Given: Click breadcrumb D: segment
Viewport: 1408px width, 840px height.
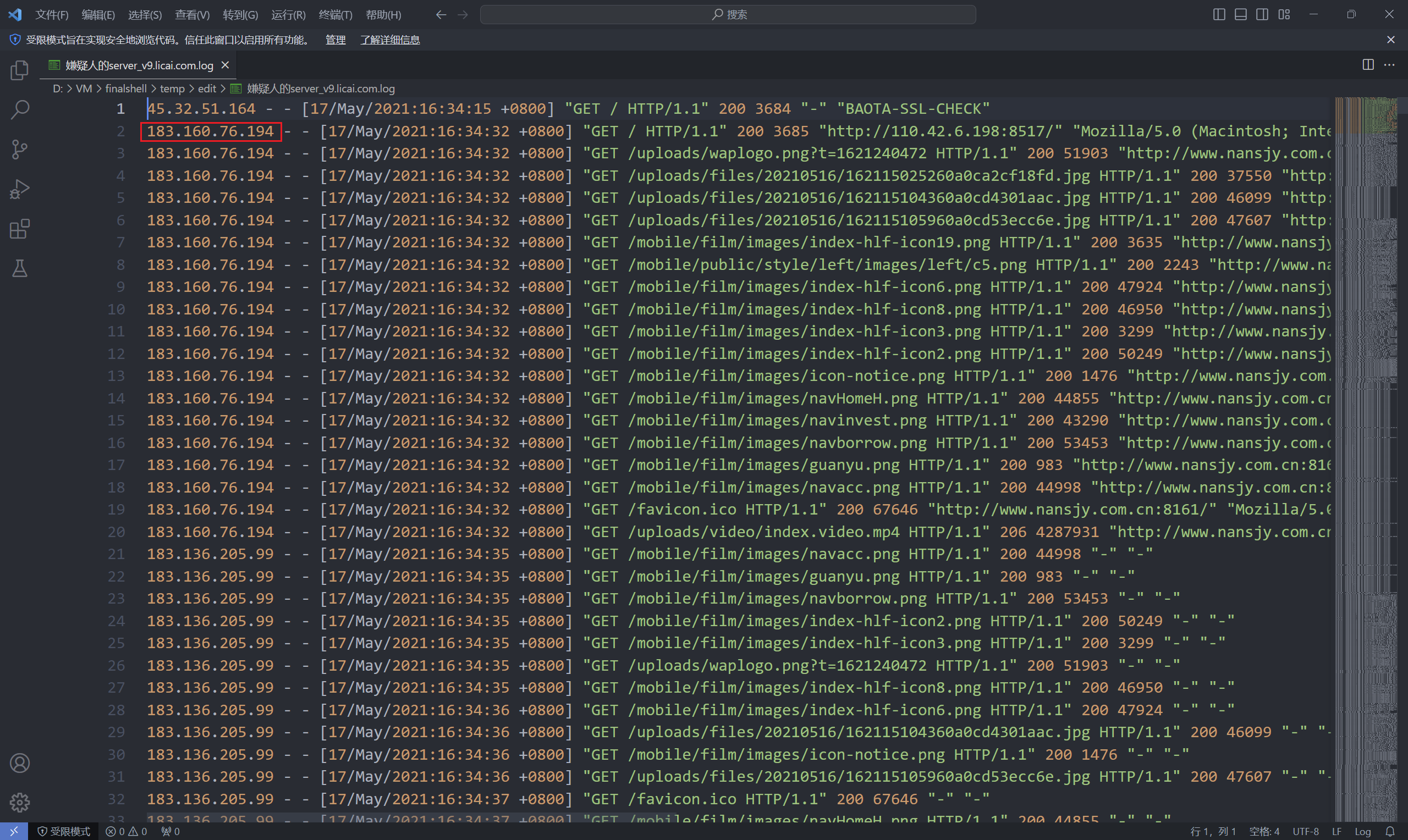Looking at the screenshot, I should click(x=57, y=89).
